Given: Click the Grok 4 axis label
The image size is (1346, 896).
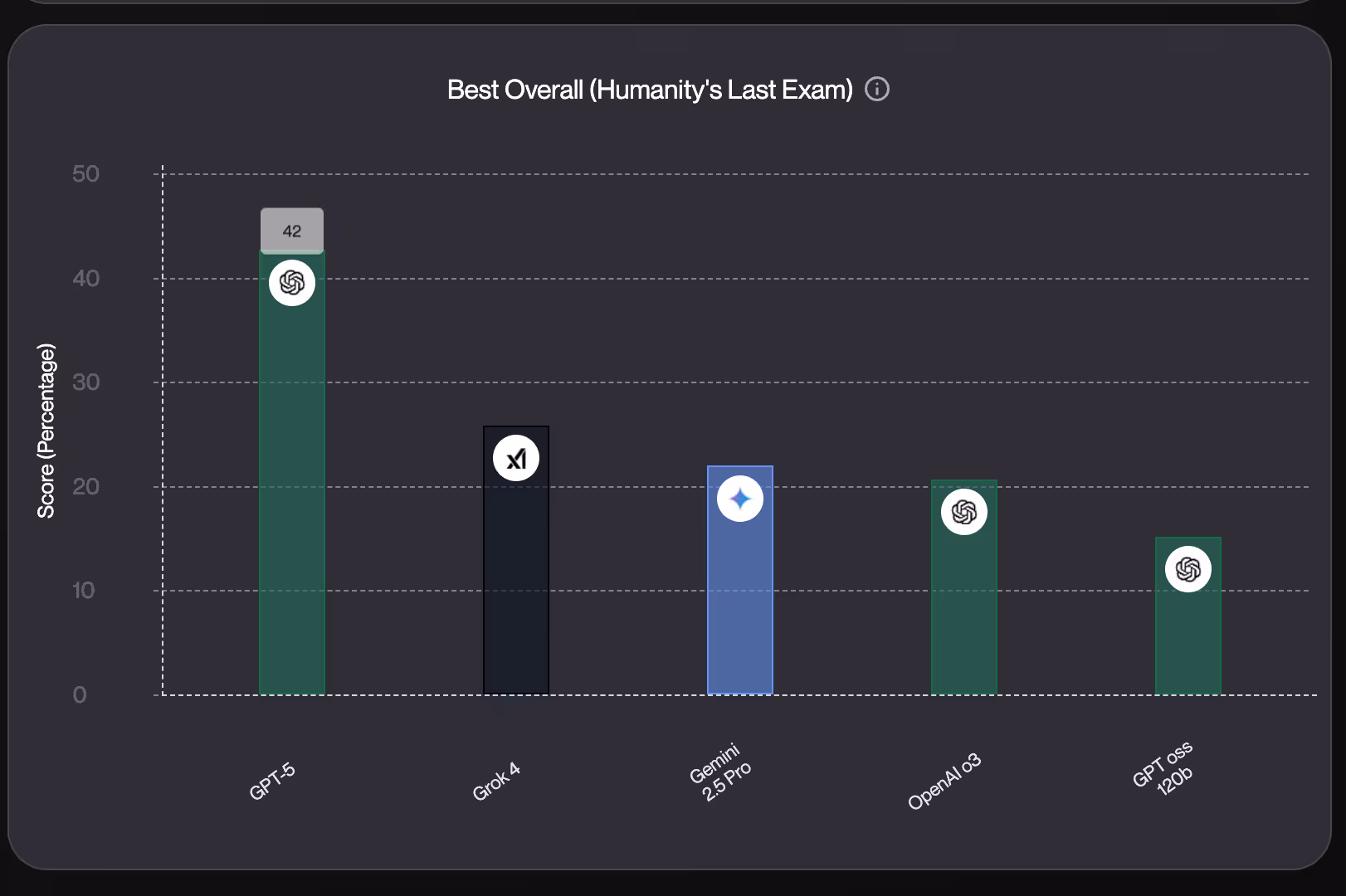Looking at the screenshot, I should [x=496, y=782].
